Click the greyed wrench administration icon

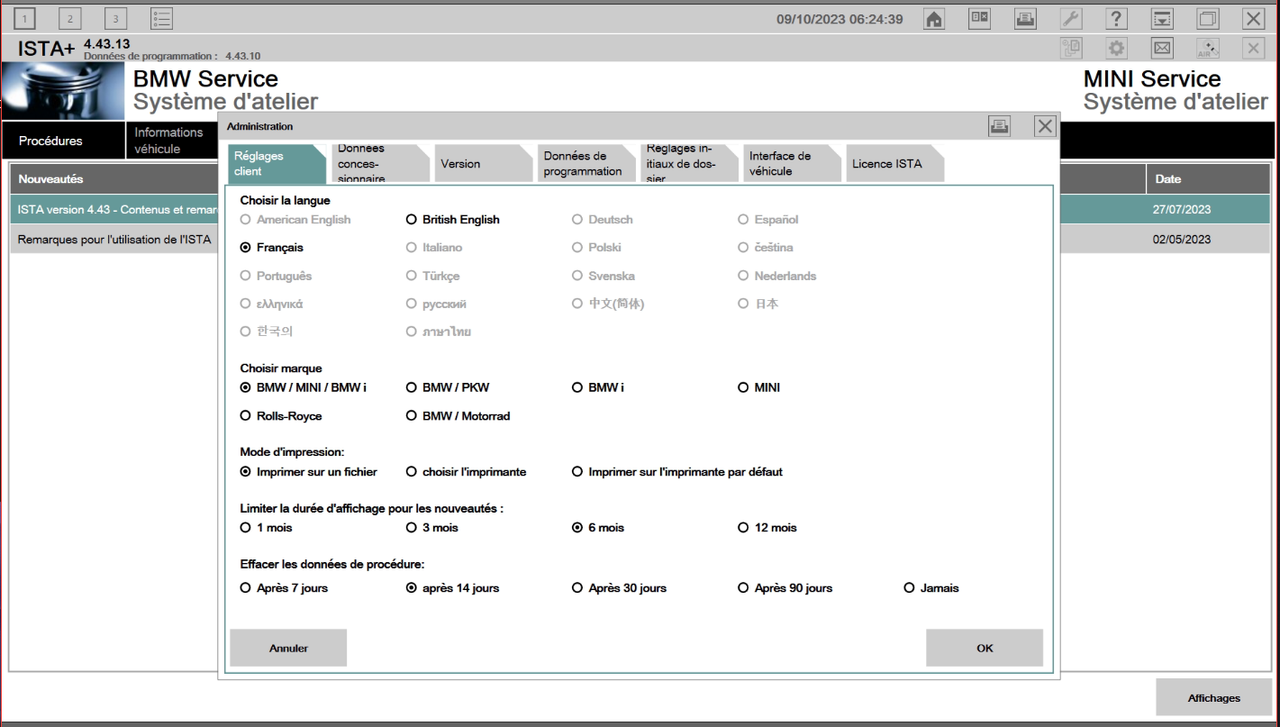[x=1070, y=19]
